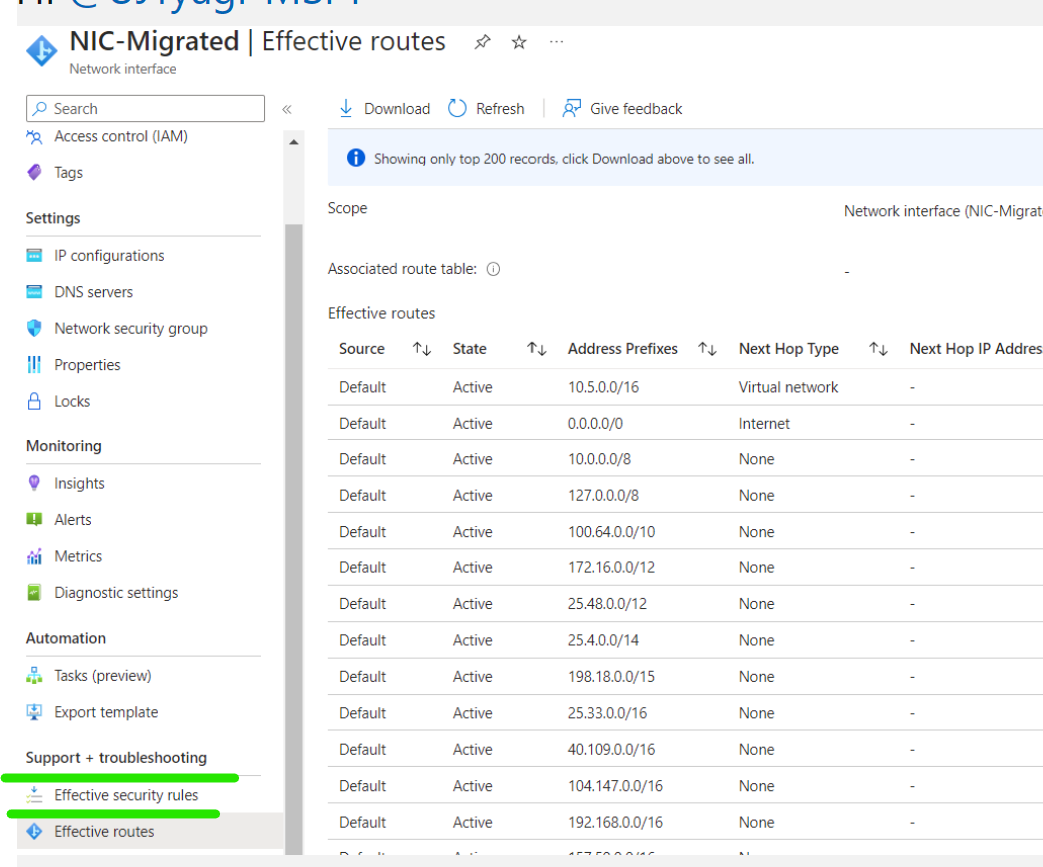Image resolution: width=1043 pixels, height=867 pixels.
Task: Click the Access control (IAM) icon
Action: (34, 137)
